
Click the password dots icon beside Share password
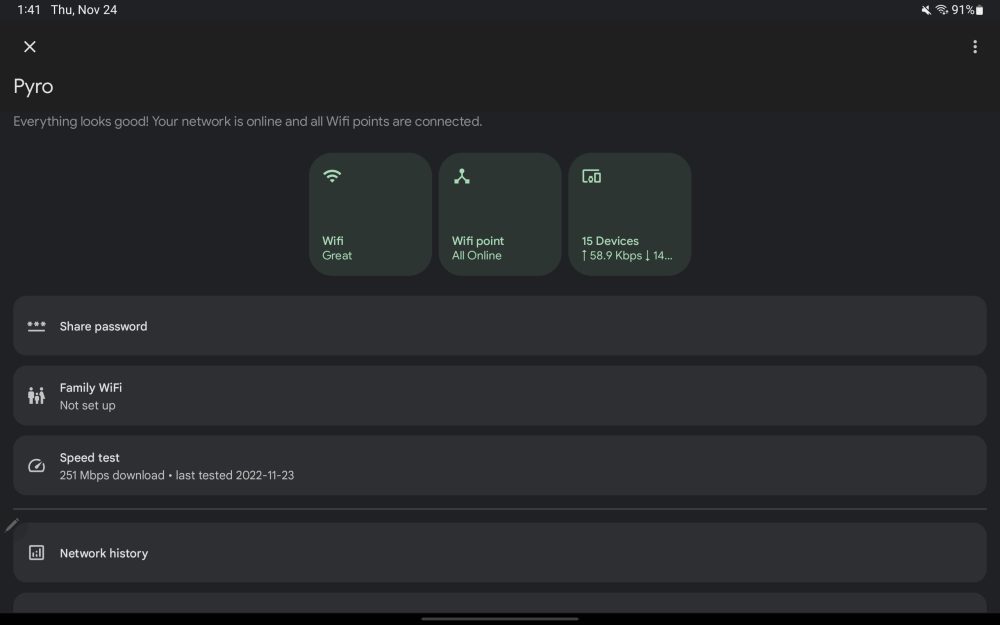(37, 326)
